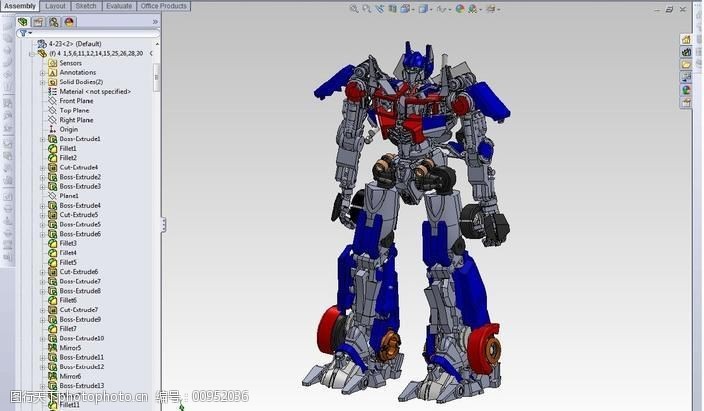This screenshot has width=704, height=411.
Task: Open the View Palette task pane icon
Action: point(686,77)
